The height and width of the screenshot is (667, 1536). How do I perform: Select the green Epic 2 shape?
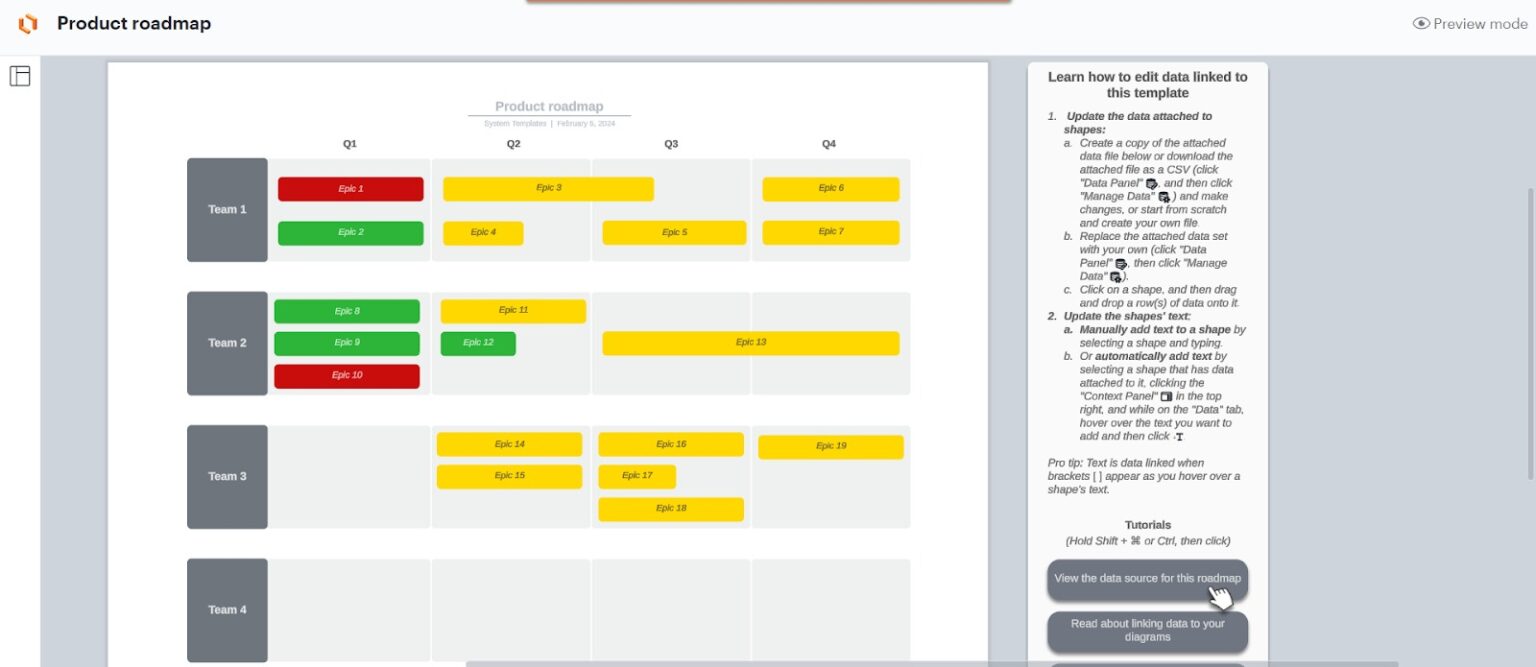350,232
